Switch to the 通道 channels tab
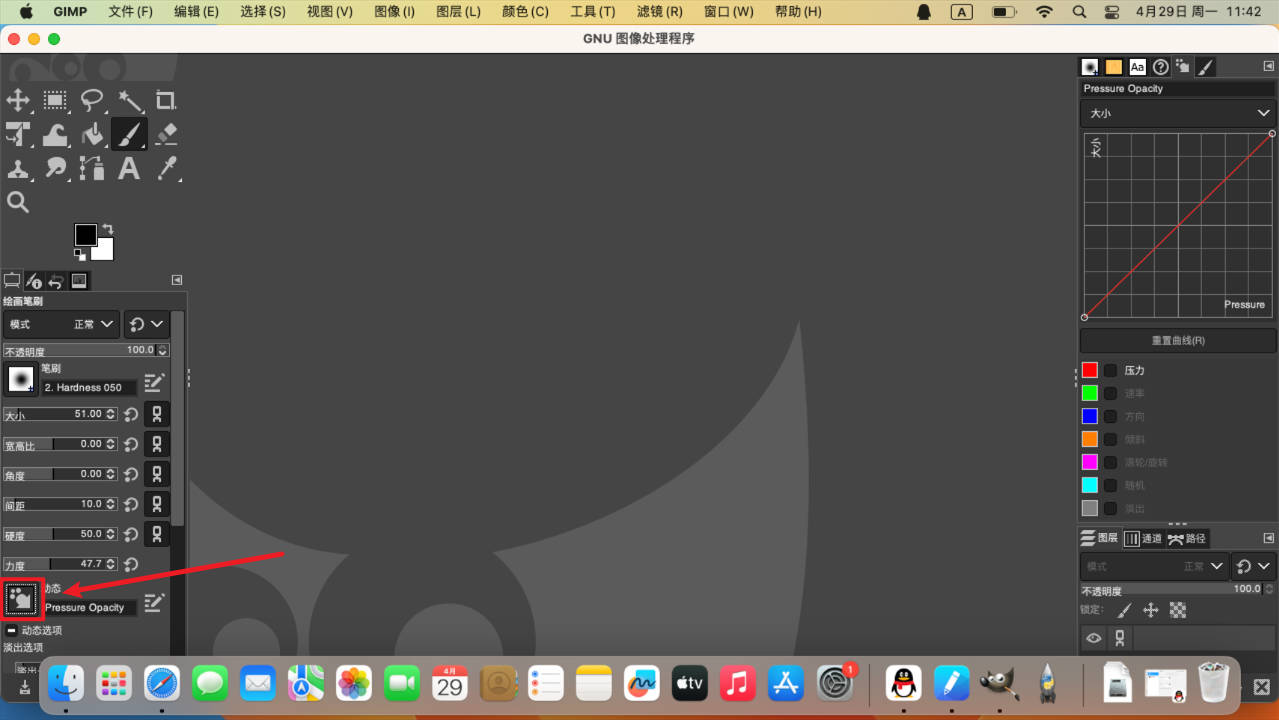 click(1142, 538)
